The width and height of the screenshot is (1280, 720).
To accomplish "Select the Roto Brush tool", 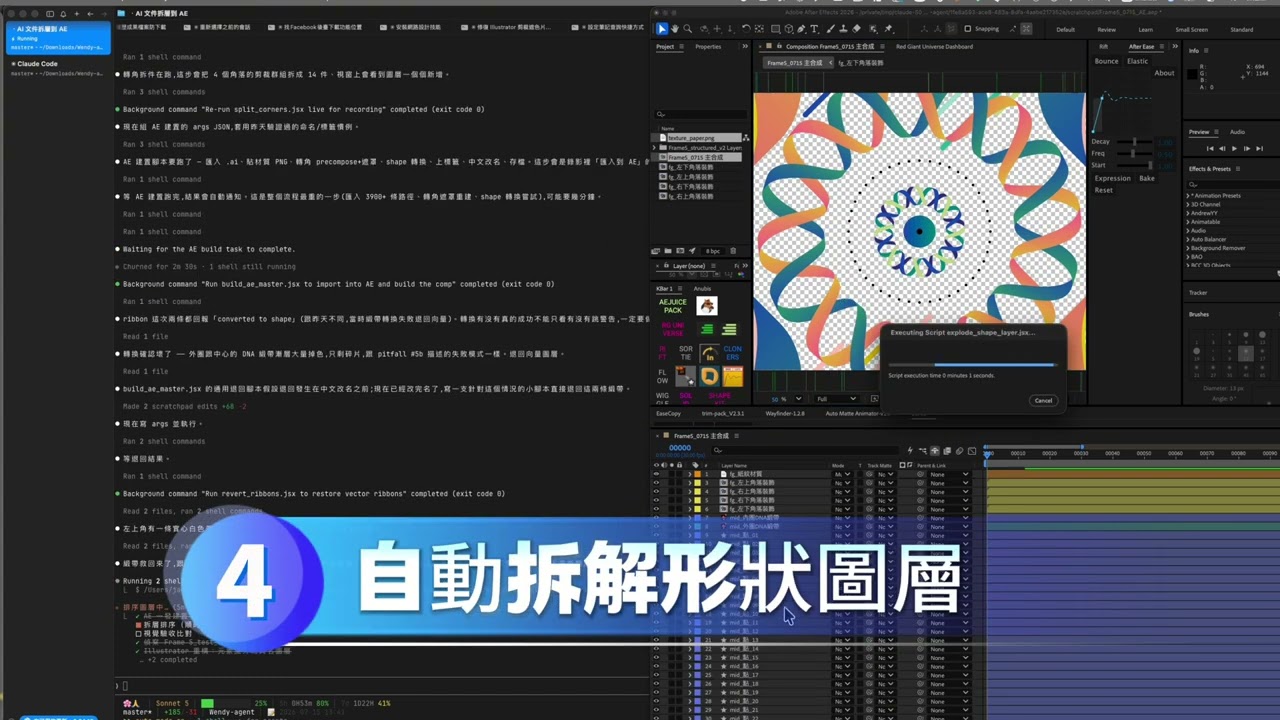I will pyautogui.click(x=873, y=29).
